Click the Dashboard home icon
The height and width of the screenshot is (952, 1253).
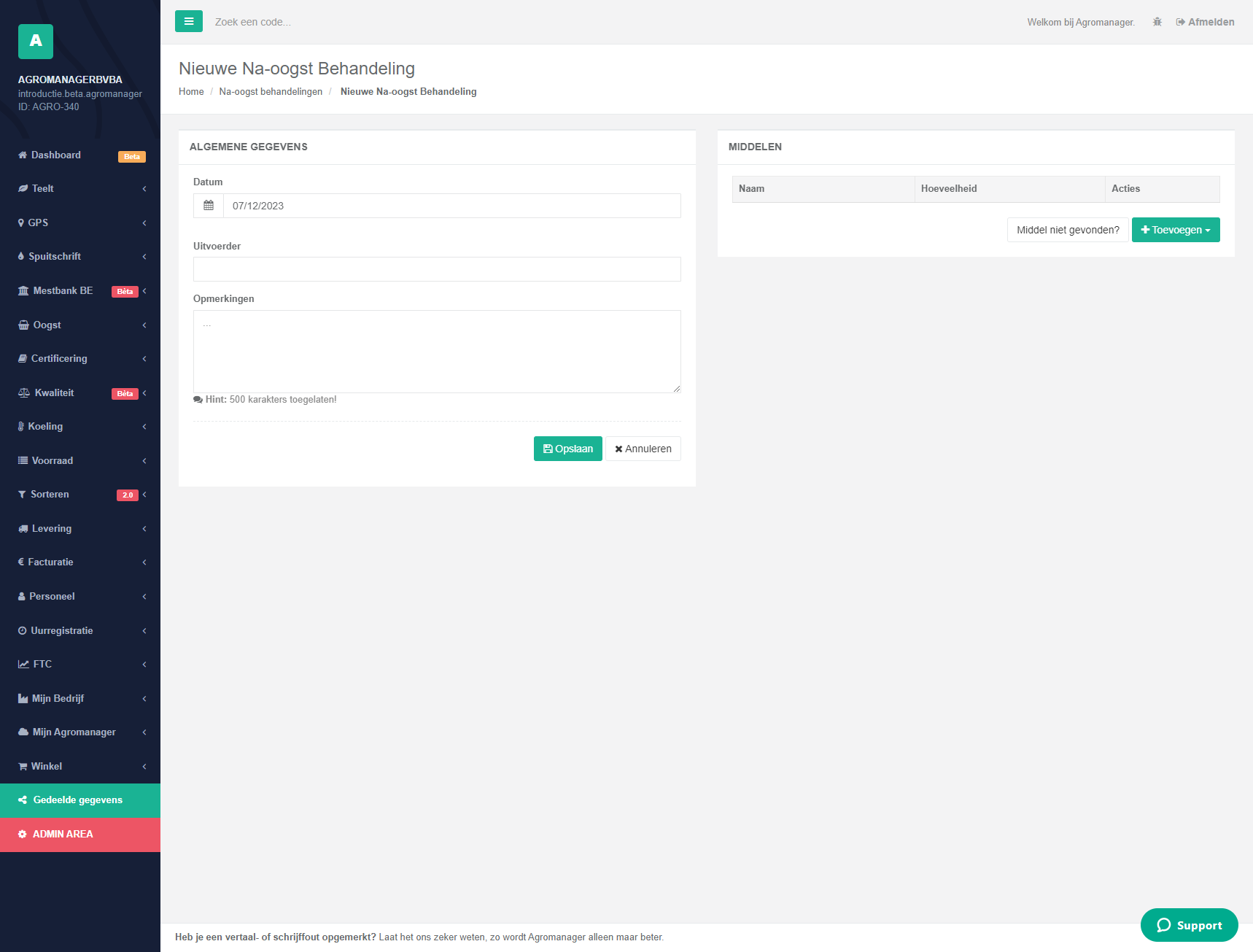(23, 155)
